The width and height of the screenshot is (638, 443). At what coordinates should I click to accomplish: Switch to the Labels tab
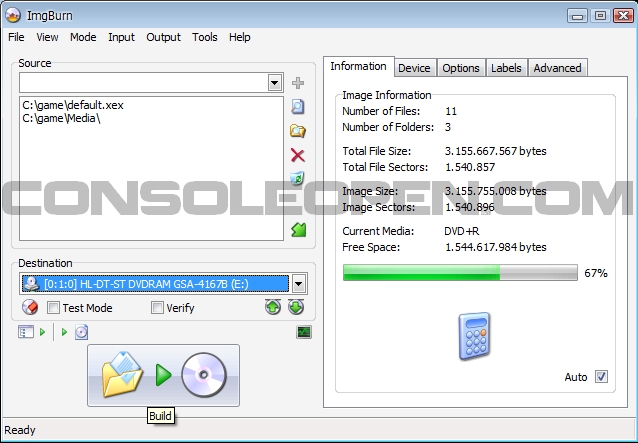506,68
